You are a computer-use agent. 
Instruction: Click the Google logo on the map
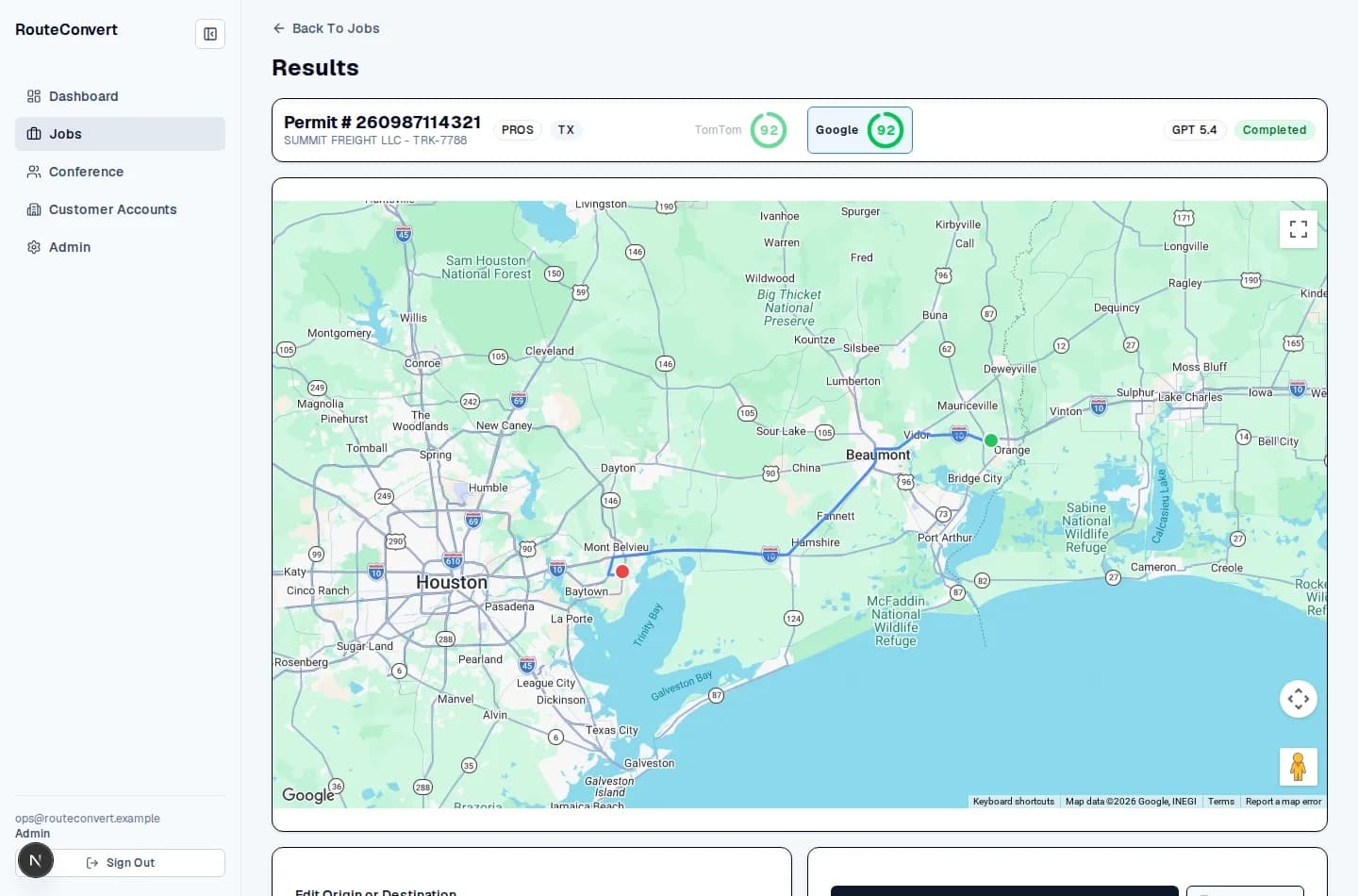point(308,795)
